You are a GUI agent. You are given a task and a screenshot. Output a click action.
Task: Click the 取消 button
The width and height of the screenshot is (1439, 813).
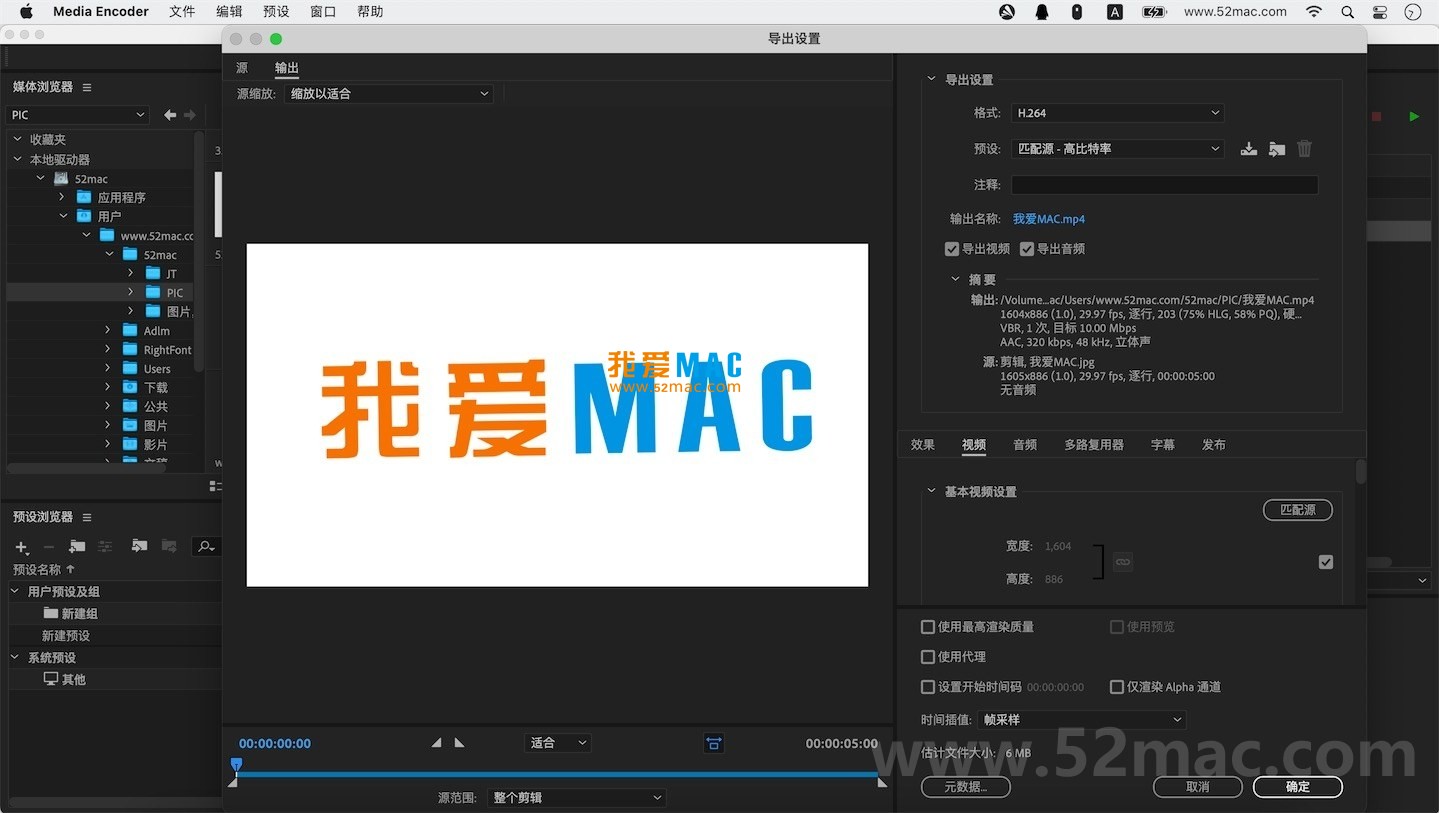tap(1198, 787)
